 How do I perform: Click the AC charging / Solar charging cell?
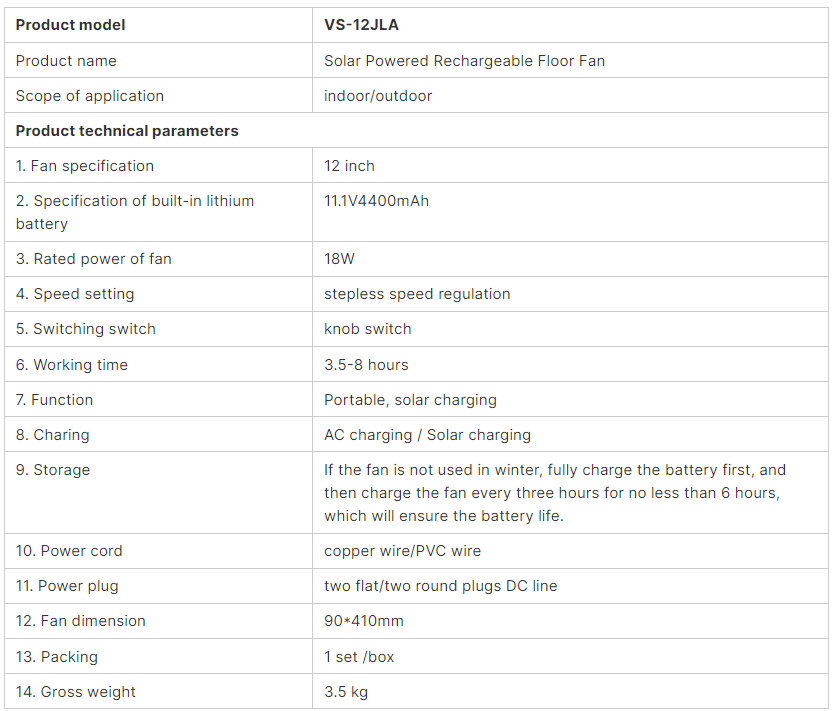(570, 434)
